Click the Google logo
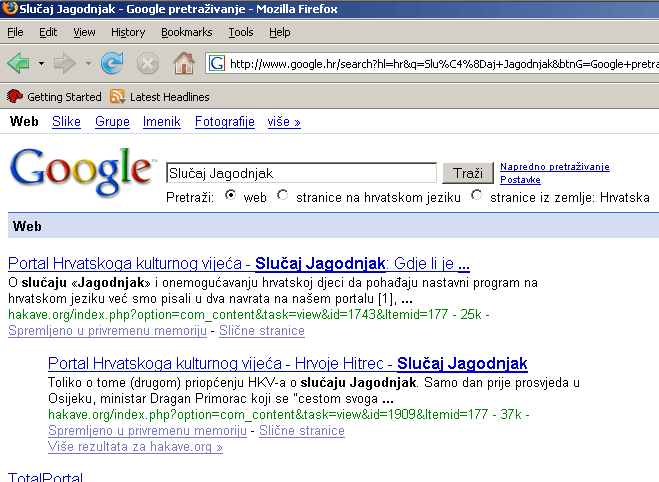Image resolution: width=659 pixels, height=482 pixels. pyautogui.click(x=82, y=172)
